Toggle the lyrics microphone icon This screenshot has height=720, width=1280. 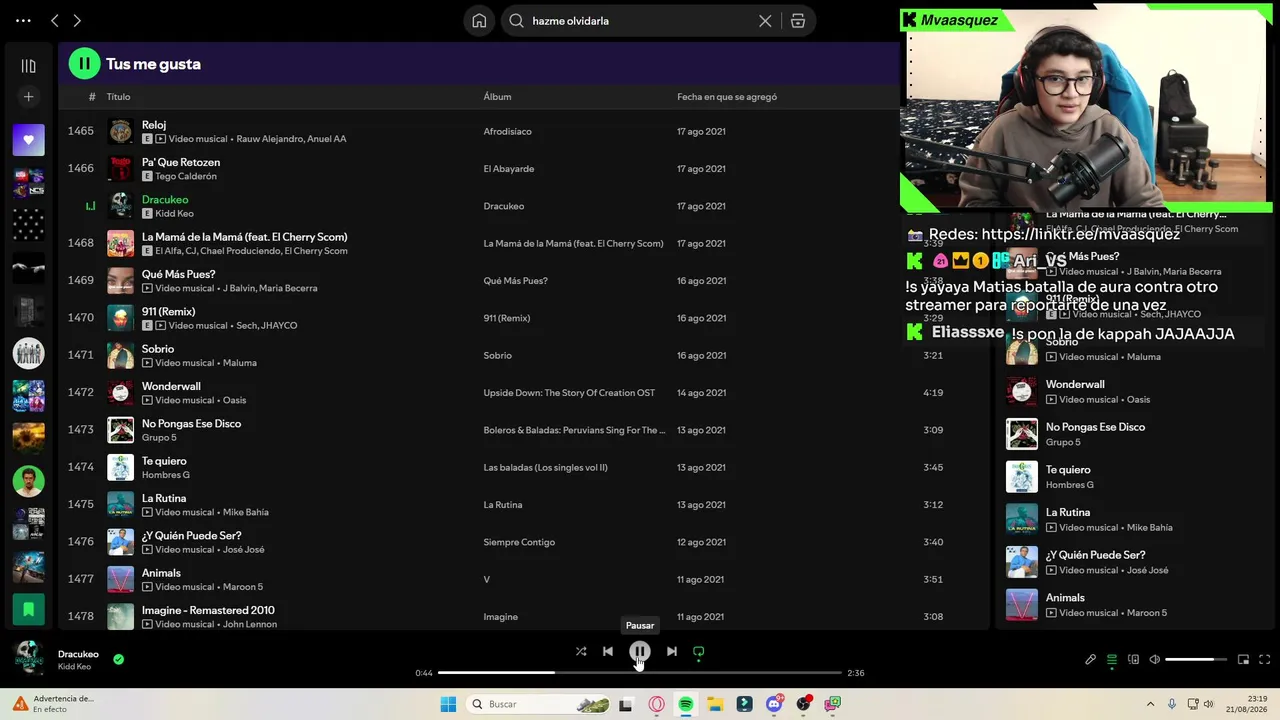[x=1091, y=660]
